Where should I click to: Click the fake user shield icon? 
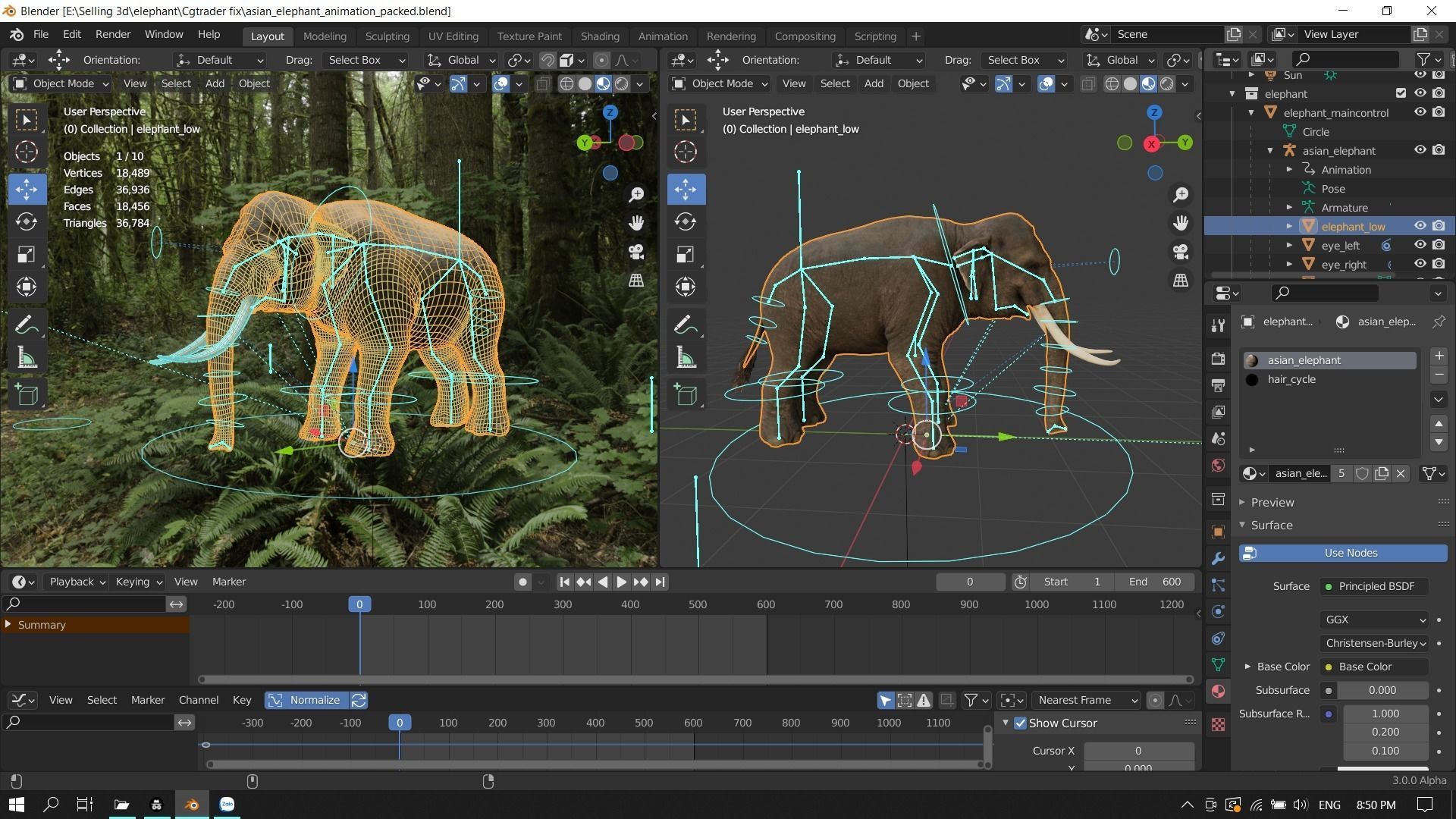point(1362,473)
